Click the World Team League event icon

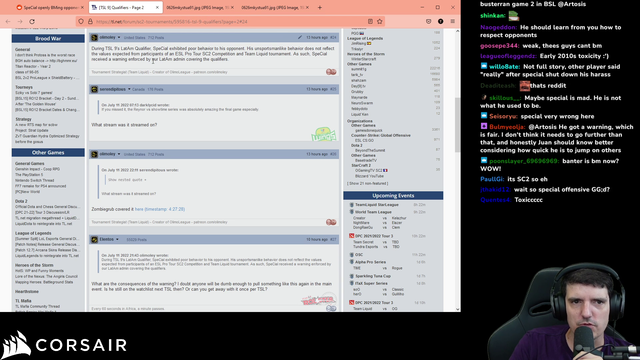[351, 212]
